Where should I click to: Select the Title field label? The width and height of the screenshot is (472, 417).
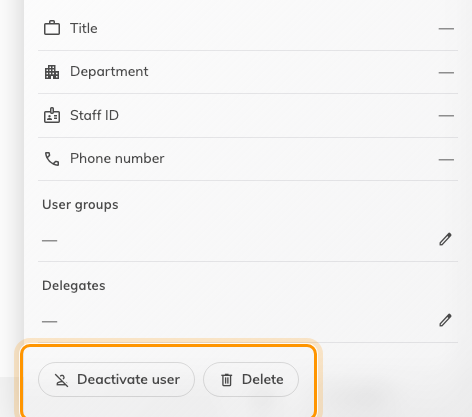point(84,28)
